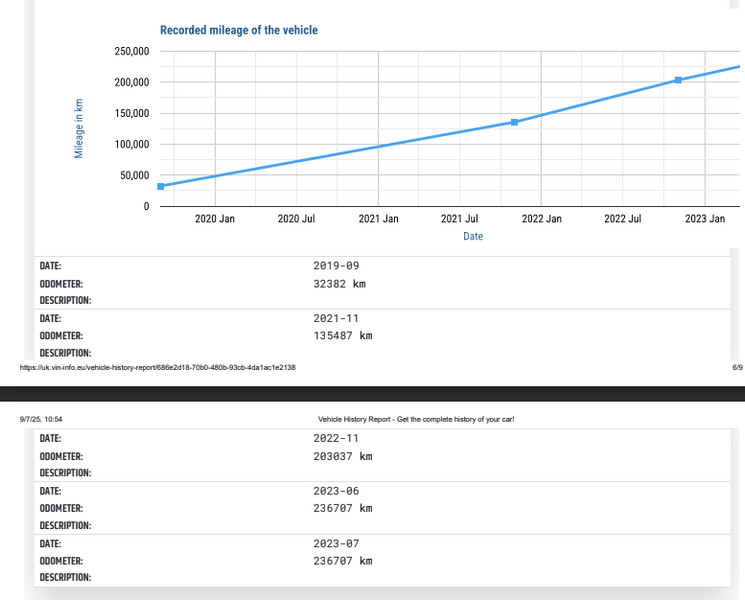Click the '2021 Jul' axis label
This screenshot has width=745, height=600.
(x=459, y=219)
